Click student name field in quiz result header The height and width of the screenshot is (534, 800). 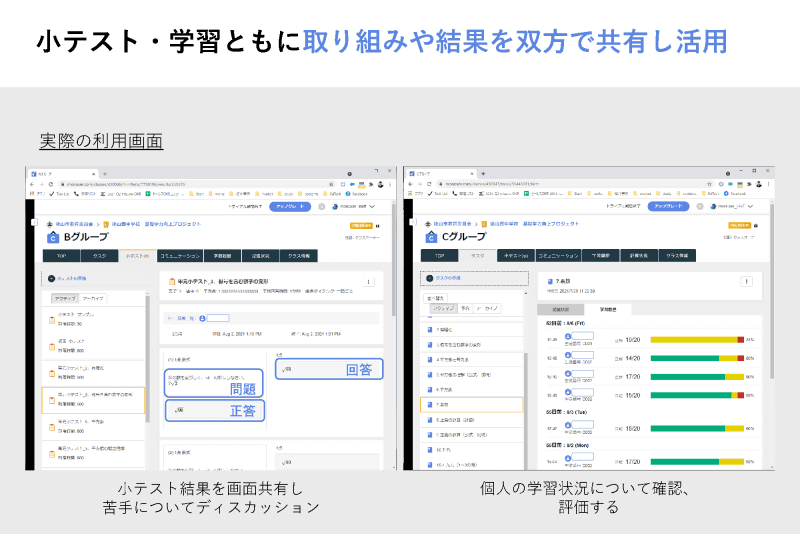click(218, 318)
